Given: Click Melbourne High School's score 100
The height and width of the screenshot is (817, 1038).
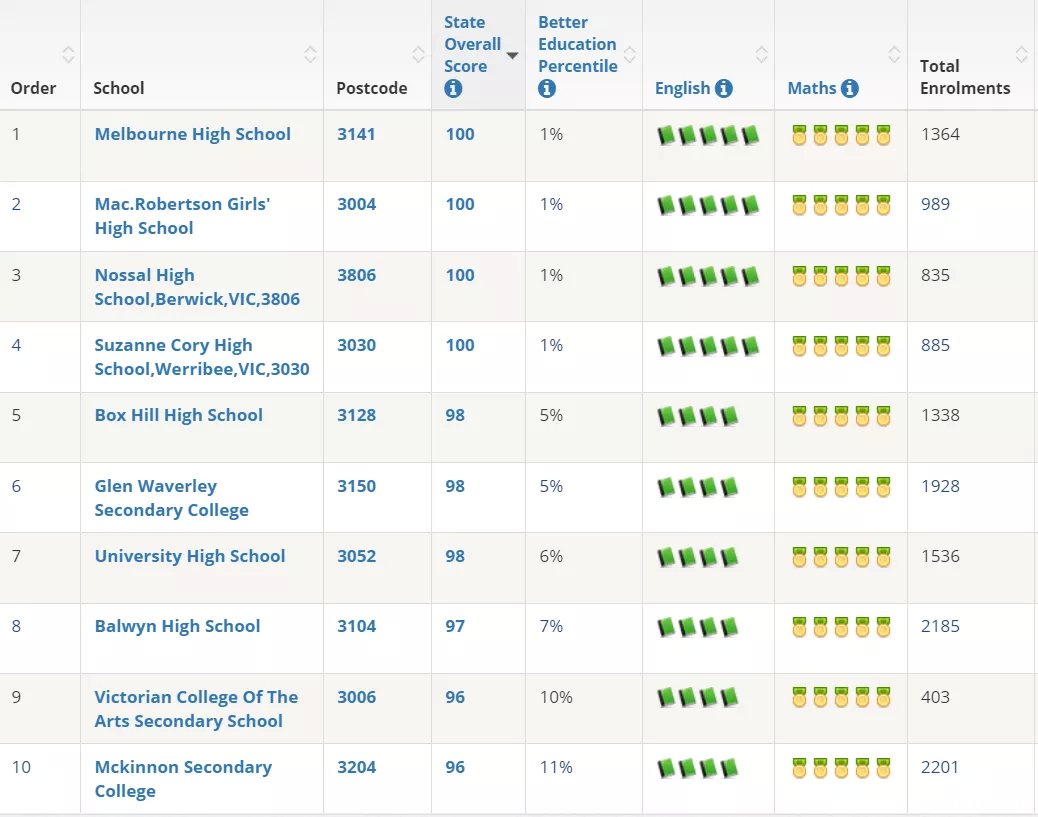Looking at the screenshot, I should point(460,134).
